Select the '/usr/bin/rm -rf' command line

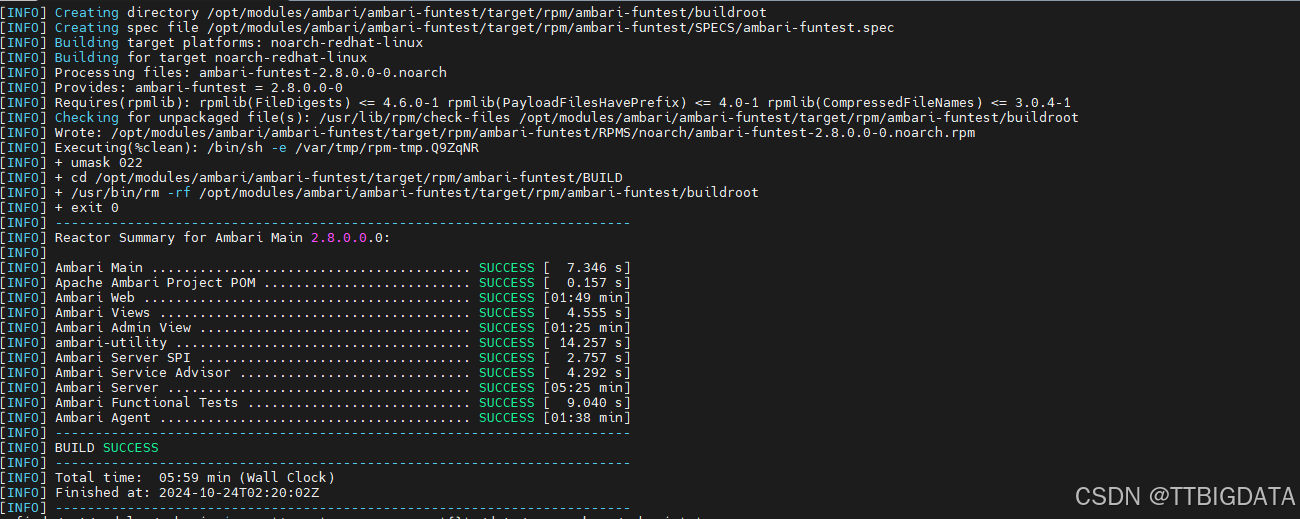[x=379, y=193]
